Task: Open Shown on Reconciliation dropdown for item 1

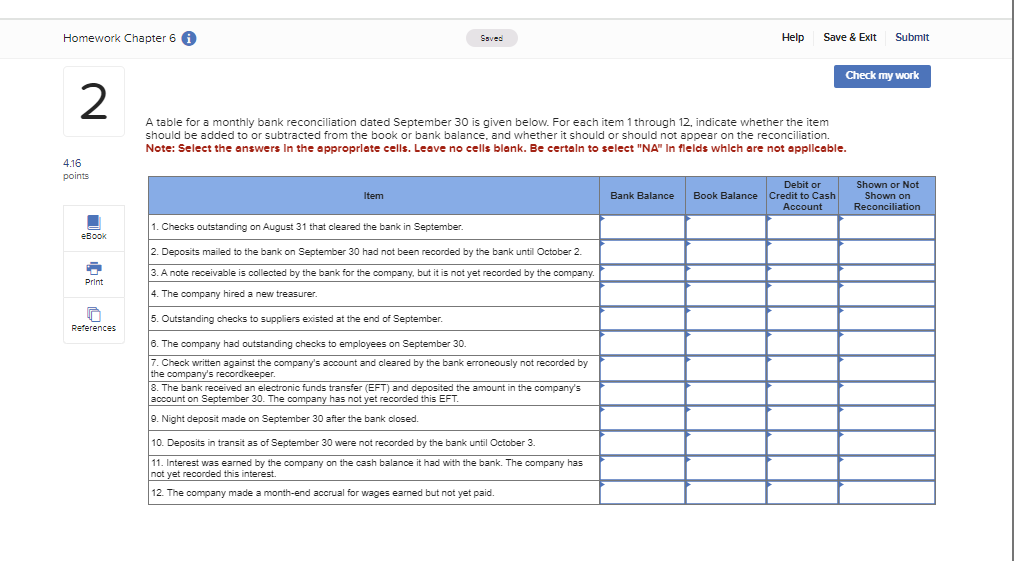Action: (x=887, y=227)
